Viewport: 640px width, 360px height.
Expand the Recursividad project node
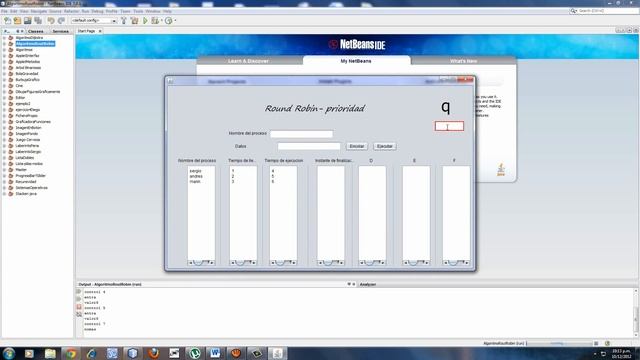pyautogui.click(x=4, y=182)
